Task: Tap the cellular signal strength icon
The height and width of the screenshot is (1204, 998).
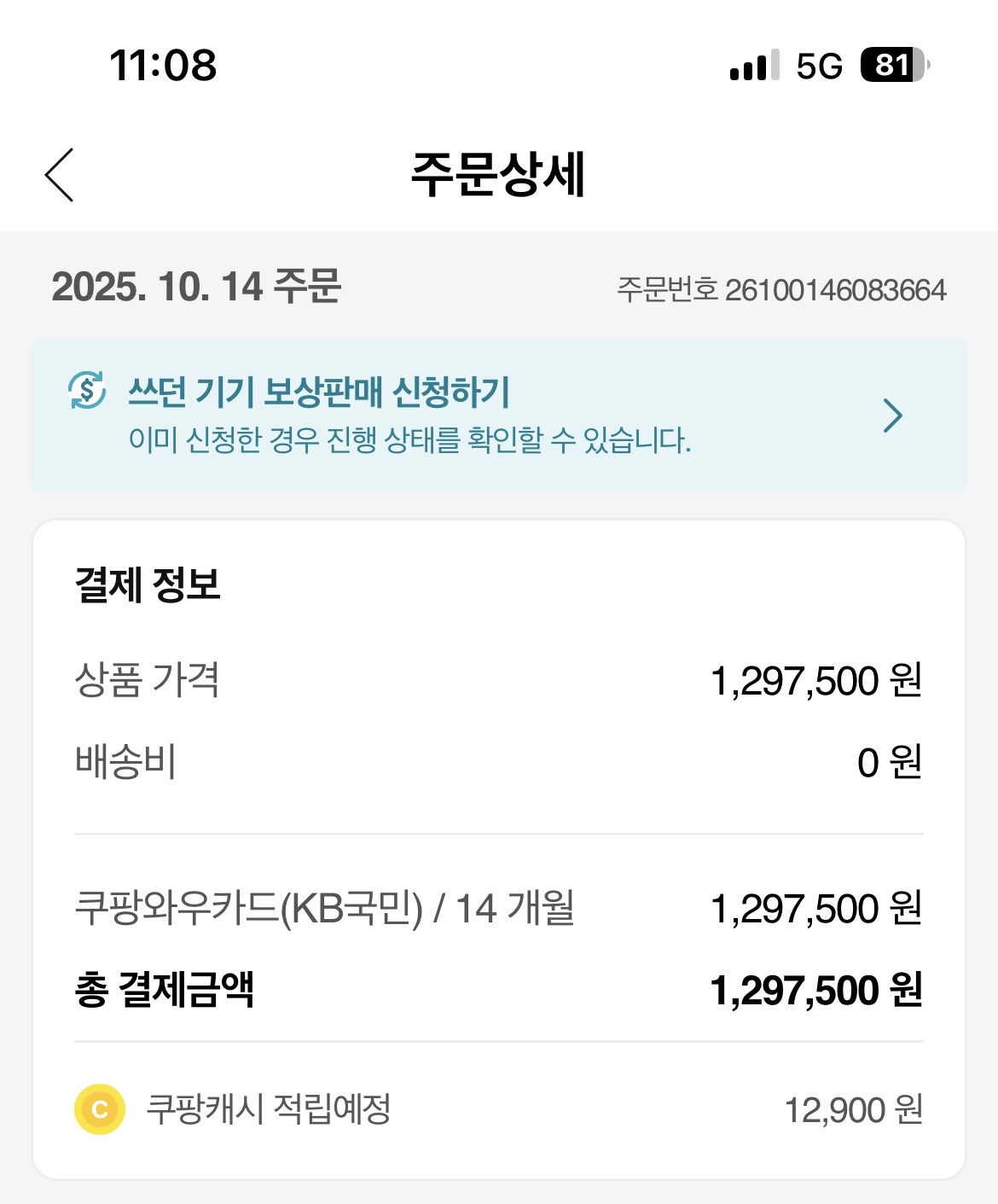Action: click(x=754, y=65)
